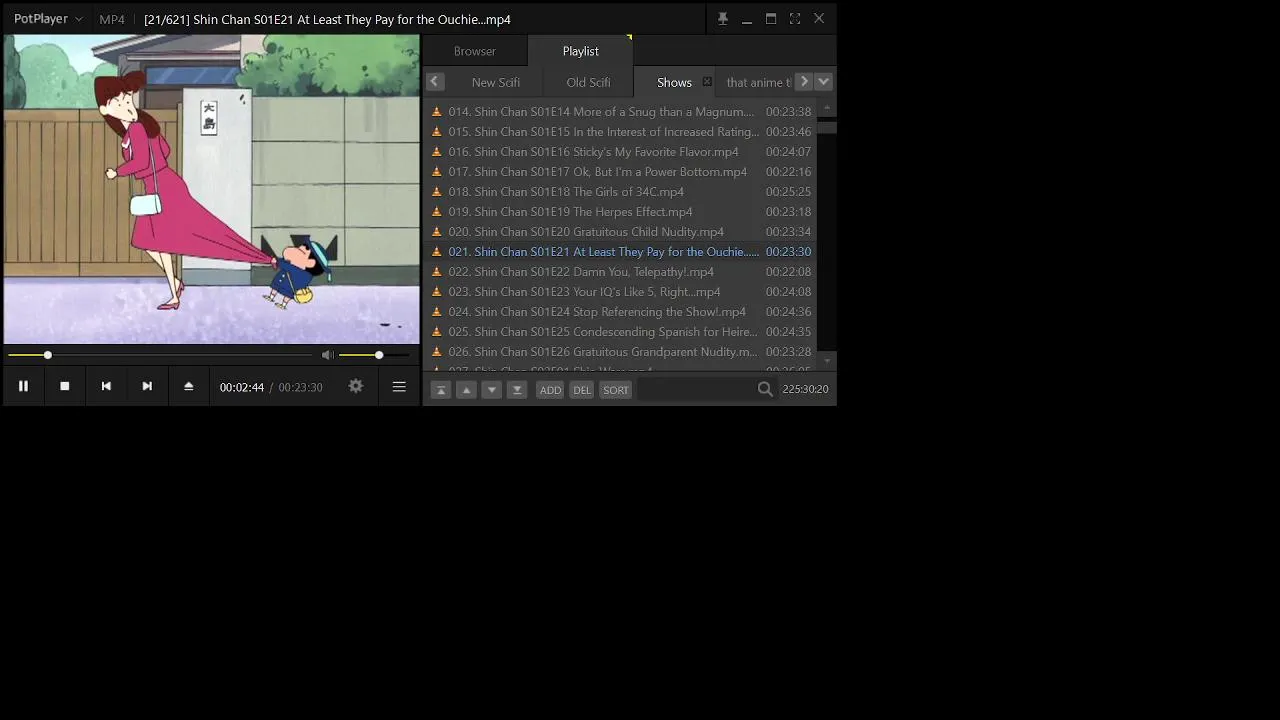
Task: Click the playlist vertical scrollbar thumb
Action: [x=826, y=127]
